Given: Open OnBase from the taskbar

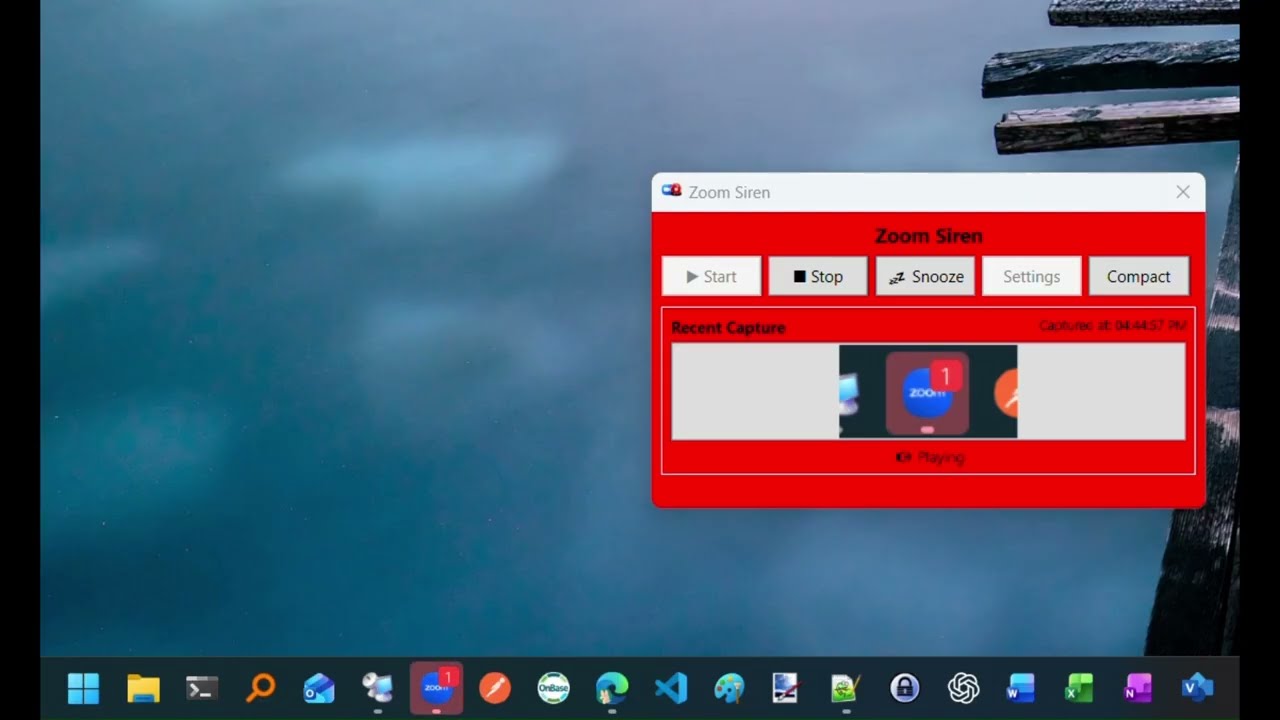Looking at the screenshot, I should coord(553,688).
